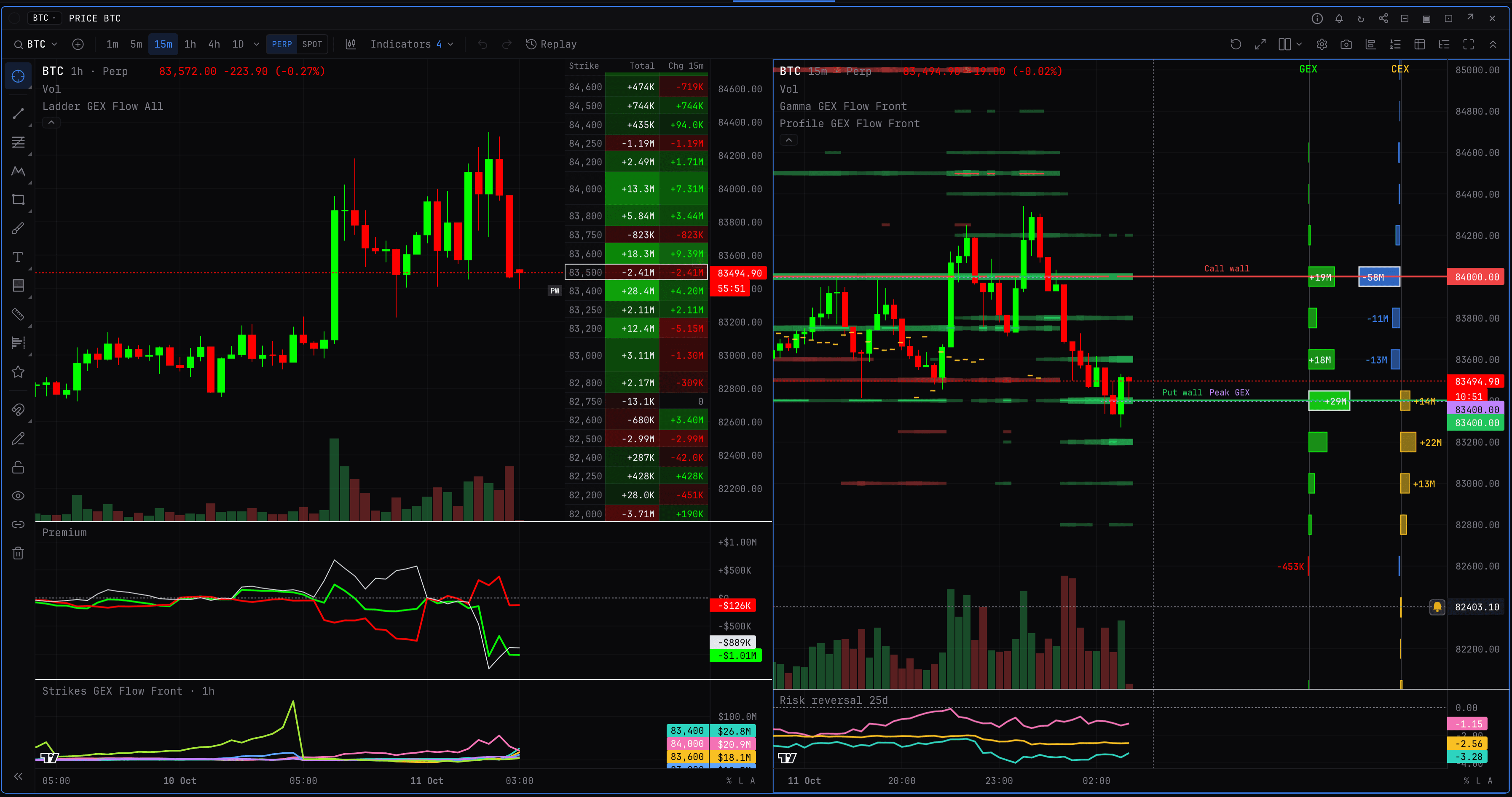Select the crosshair cursor tool
1512x797 pixels.
(x=18, y=77)
